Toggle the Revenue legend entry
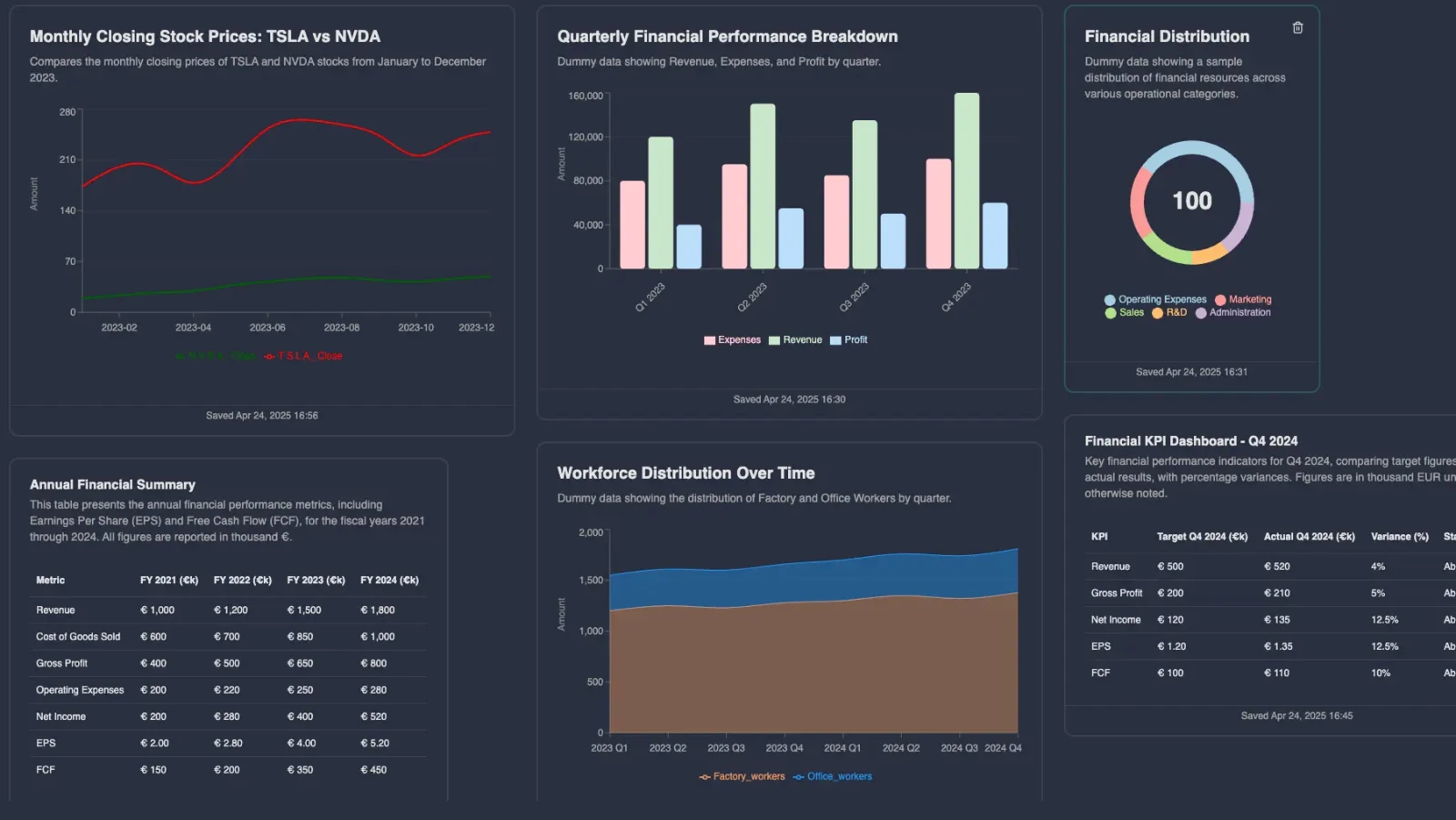Image resolution: width=1456 pixels, height=820 pixels. click(x=795, y=340)
